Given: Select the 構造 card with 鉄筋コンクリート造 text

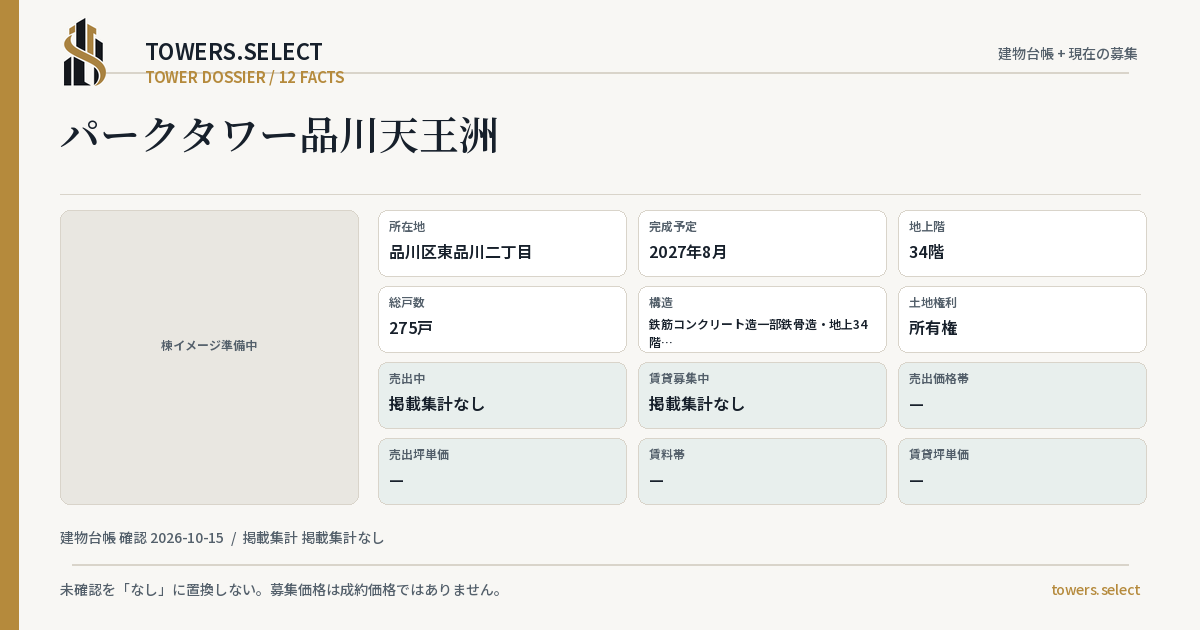Looking at the screenshot, I should tap(762, 319).
